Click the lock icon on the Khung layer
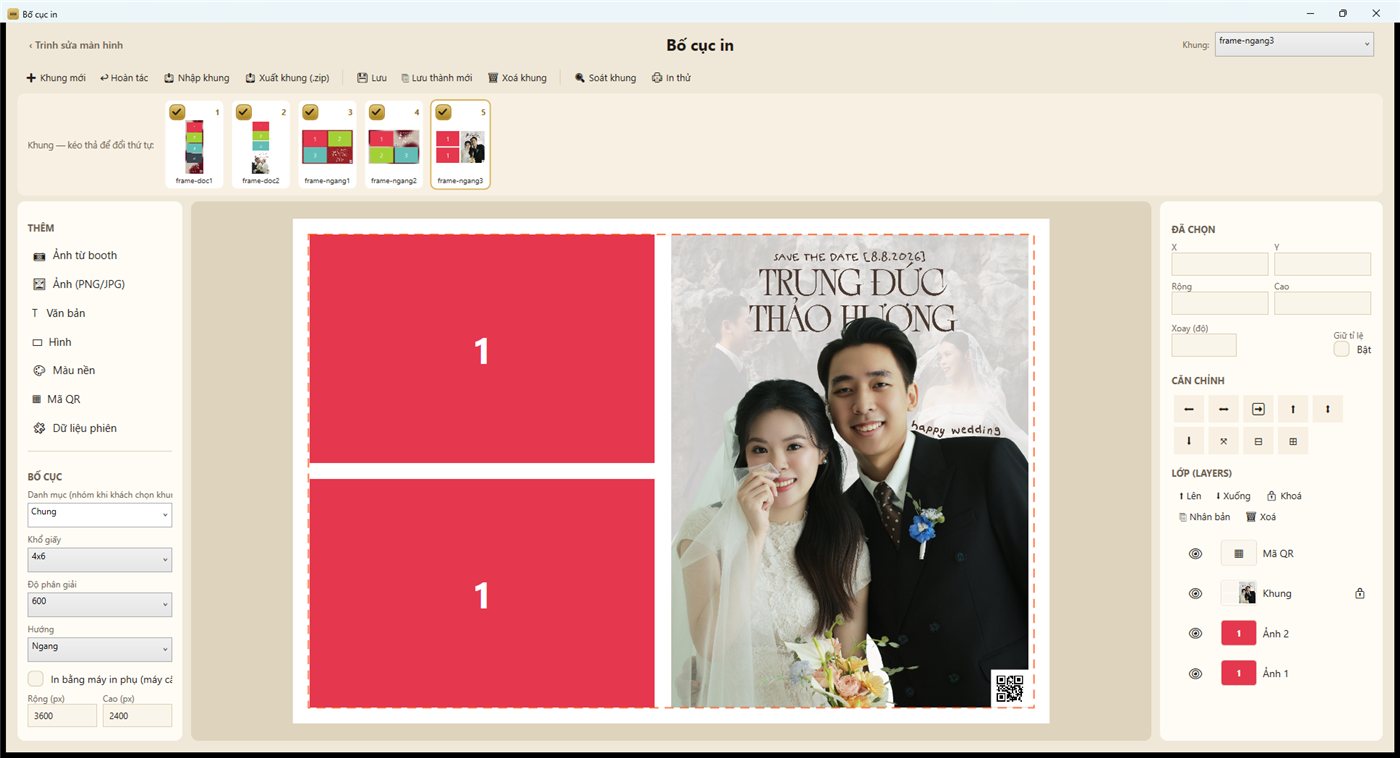This screenshot has height=758, width=1400. [x=1359, y=593]
